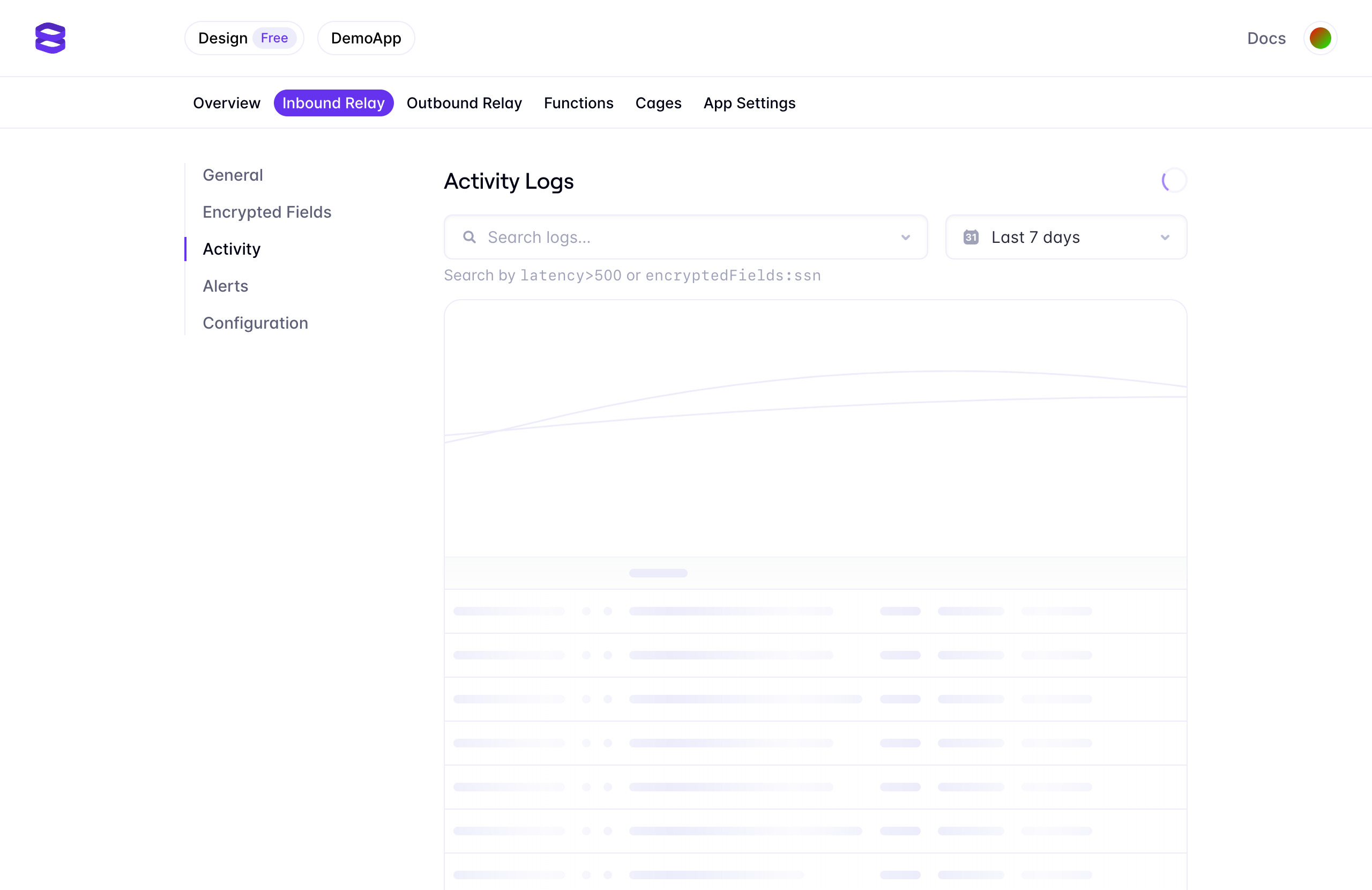Select Alerts in the sidebar
This screenshot has height=890, width=1372.
point(225,286)
